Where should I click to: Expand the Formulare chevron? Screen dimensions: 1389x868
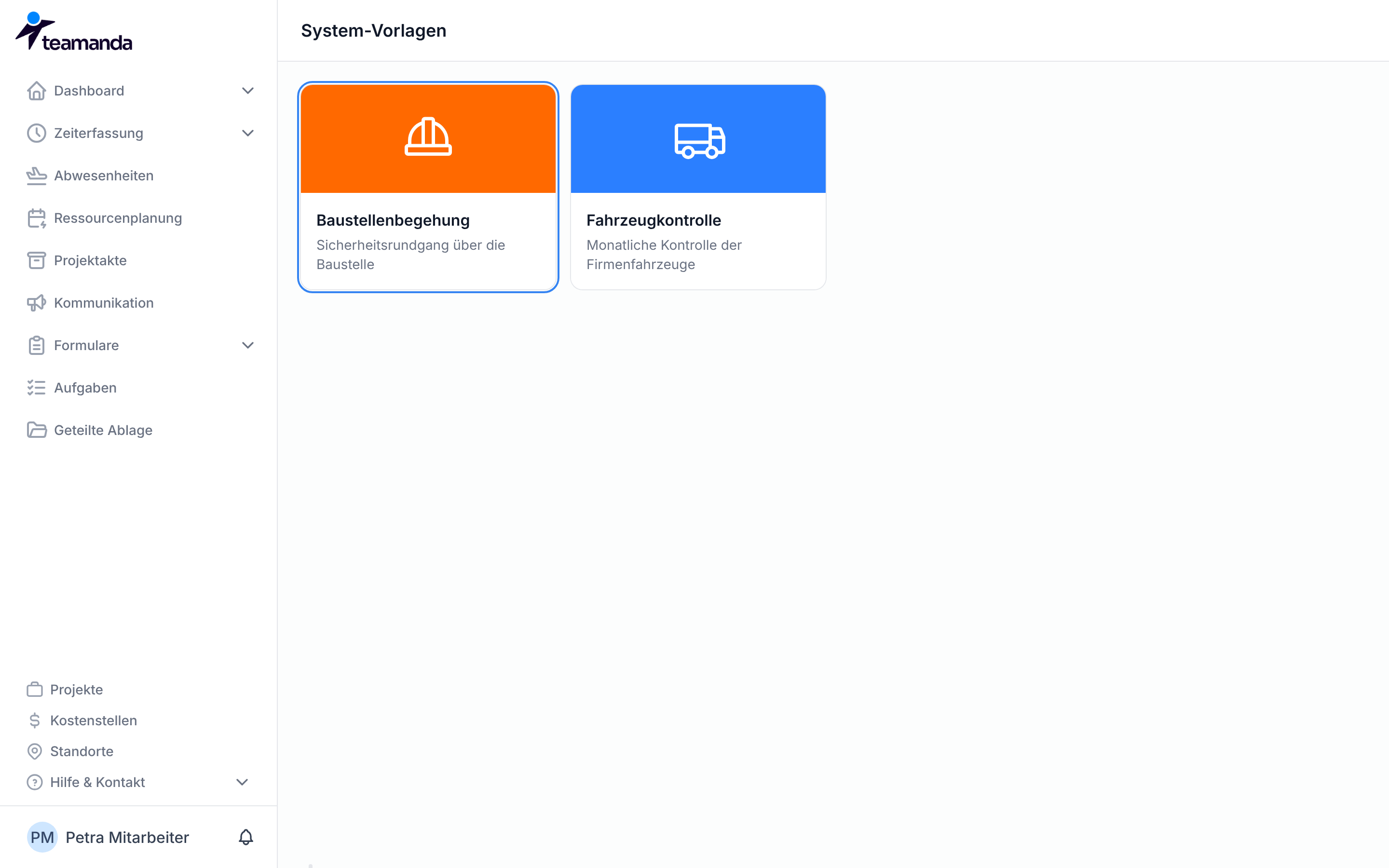248,346
